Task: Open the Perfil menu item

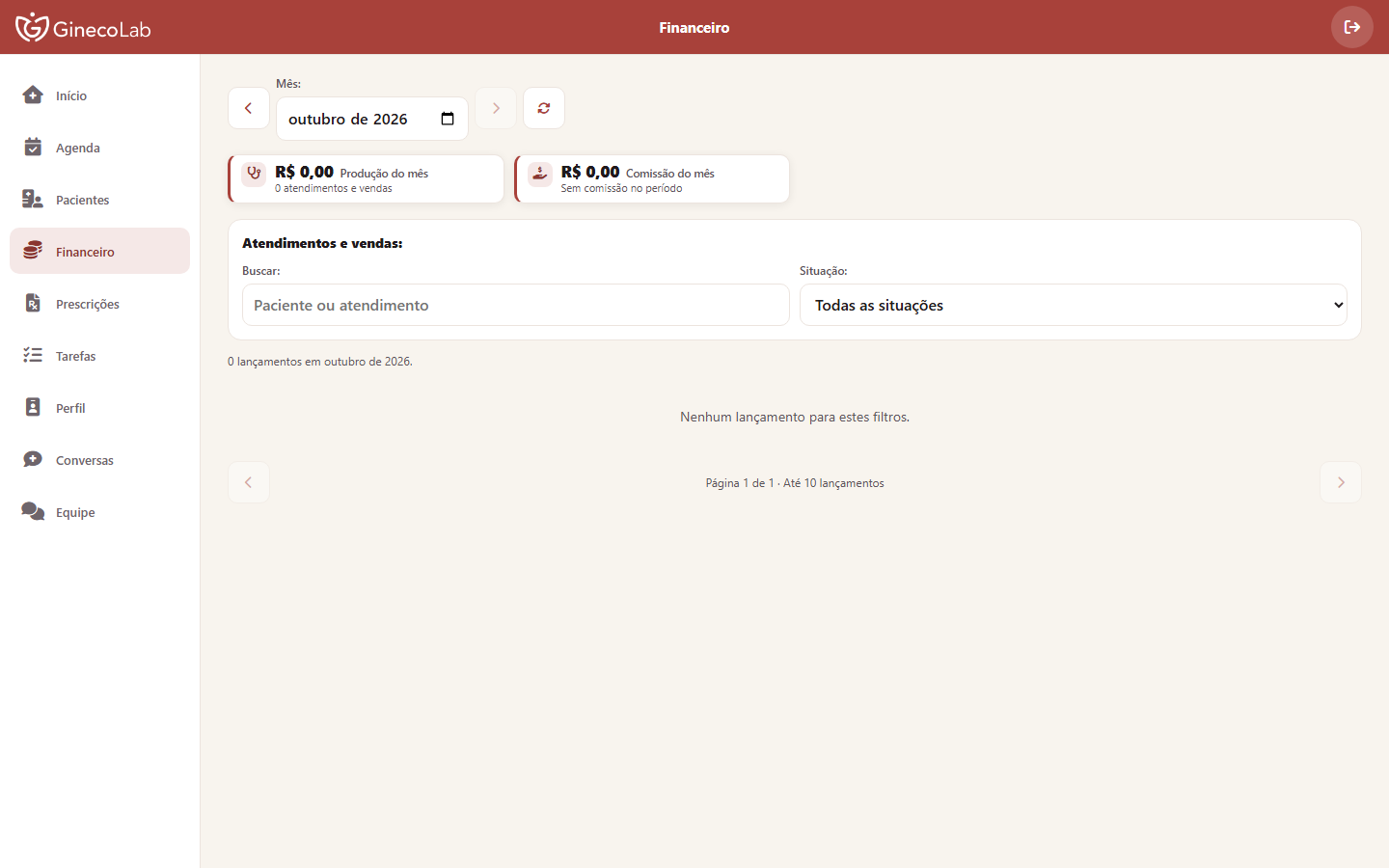Action: point(99,407)
